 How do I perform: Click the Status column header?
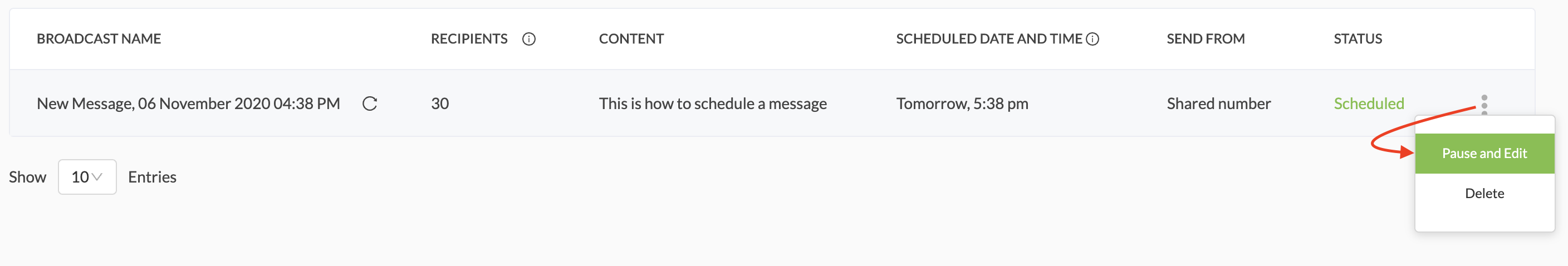(x=1358, y=39)
